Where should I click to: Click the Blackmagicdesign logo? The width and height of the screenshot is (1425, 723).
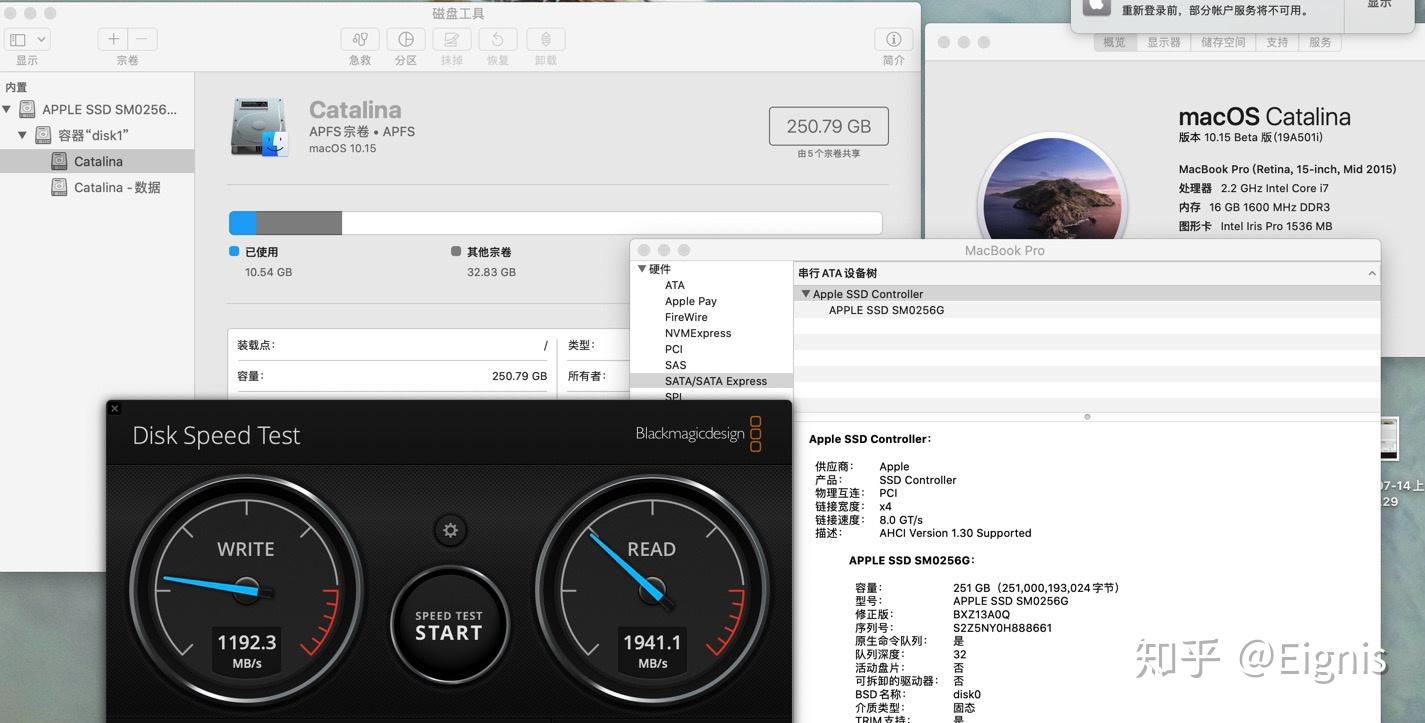[x=698, y=434]
